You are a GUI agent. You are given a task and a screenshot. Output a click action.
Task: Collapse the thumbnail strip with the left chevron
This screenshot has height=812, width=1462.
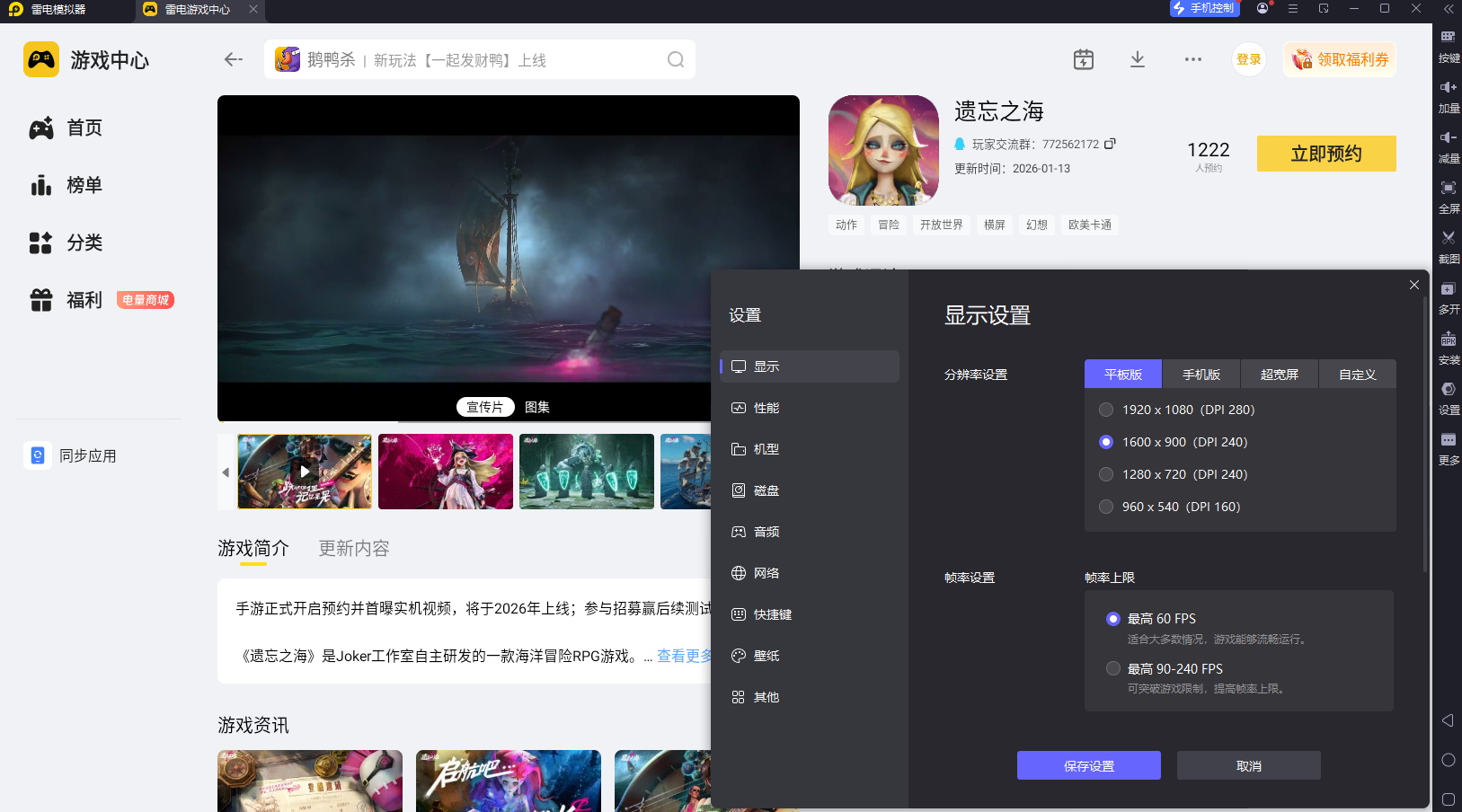coord(225,472)
